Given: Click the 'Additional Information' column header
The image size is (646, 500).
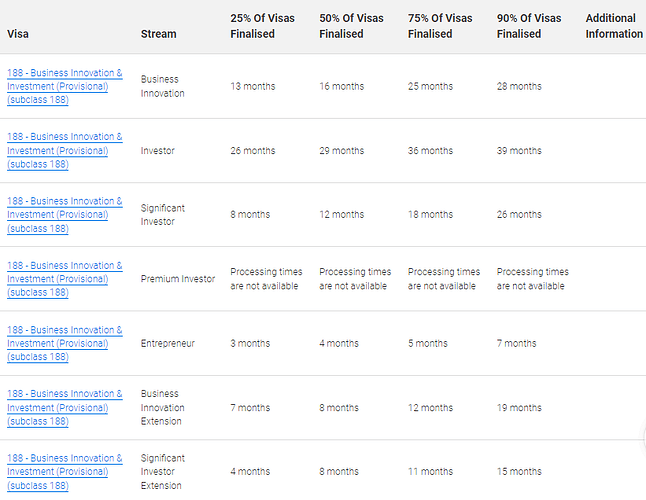Looking at the screenshot, I should pyautogui.click(x=614, y=26).
